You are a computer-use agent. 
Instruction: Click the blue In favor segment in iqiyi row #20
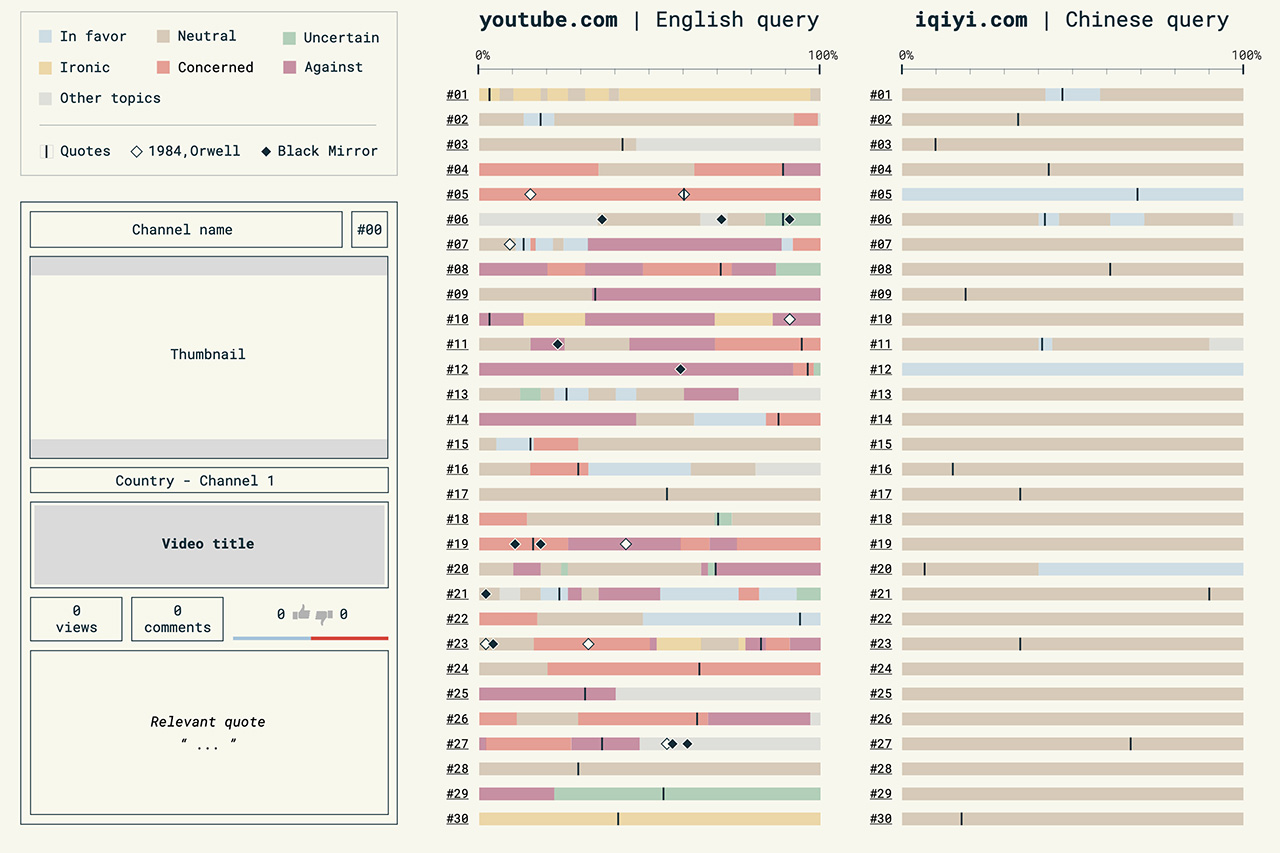(1141, 569)
